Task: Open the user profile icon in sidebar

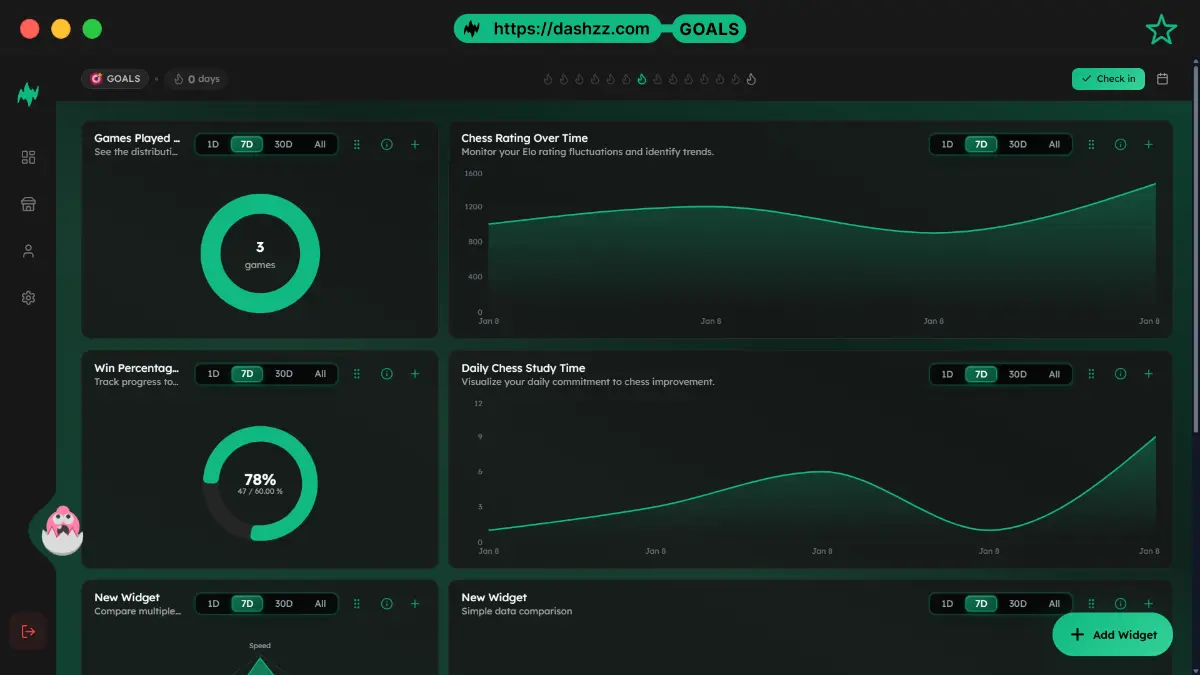Action: [x=28, y=251]
